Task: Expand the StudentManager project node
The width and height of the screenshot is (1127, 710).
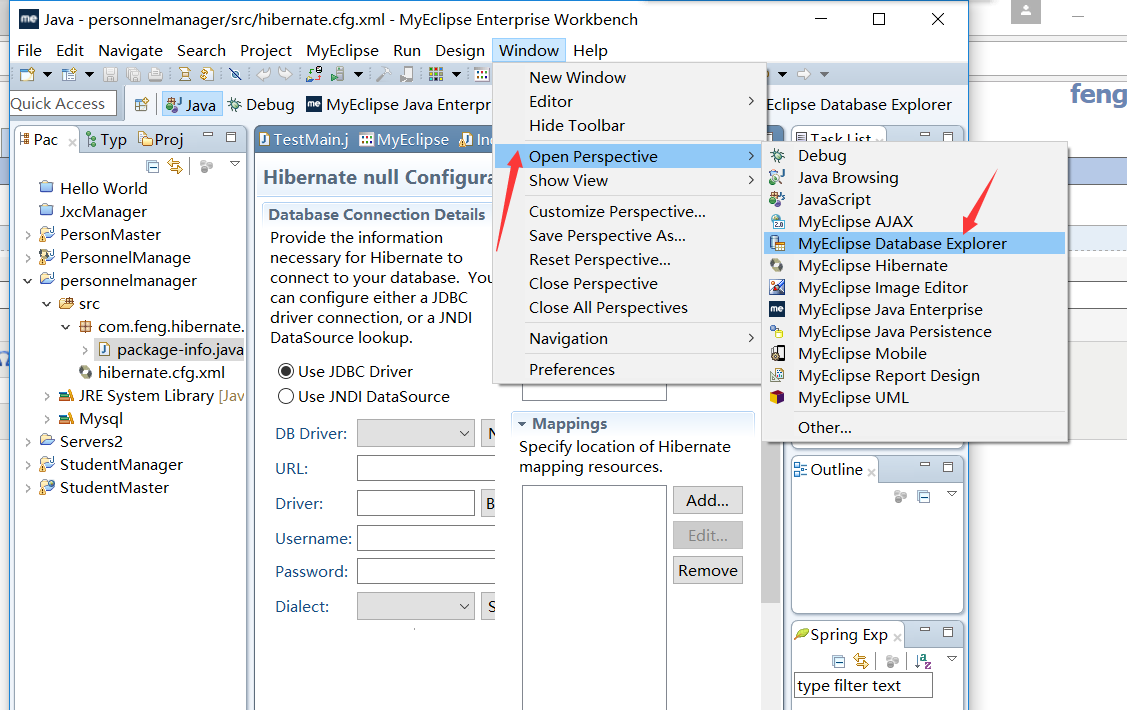Action: (x=28, y=465)
